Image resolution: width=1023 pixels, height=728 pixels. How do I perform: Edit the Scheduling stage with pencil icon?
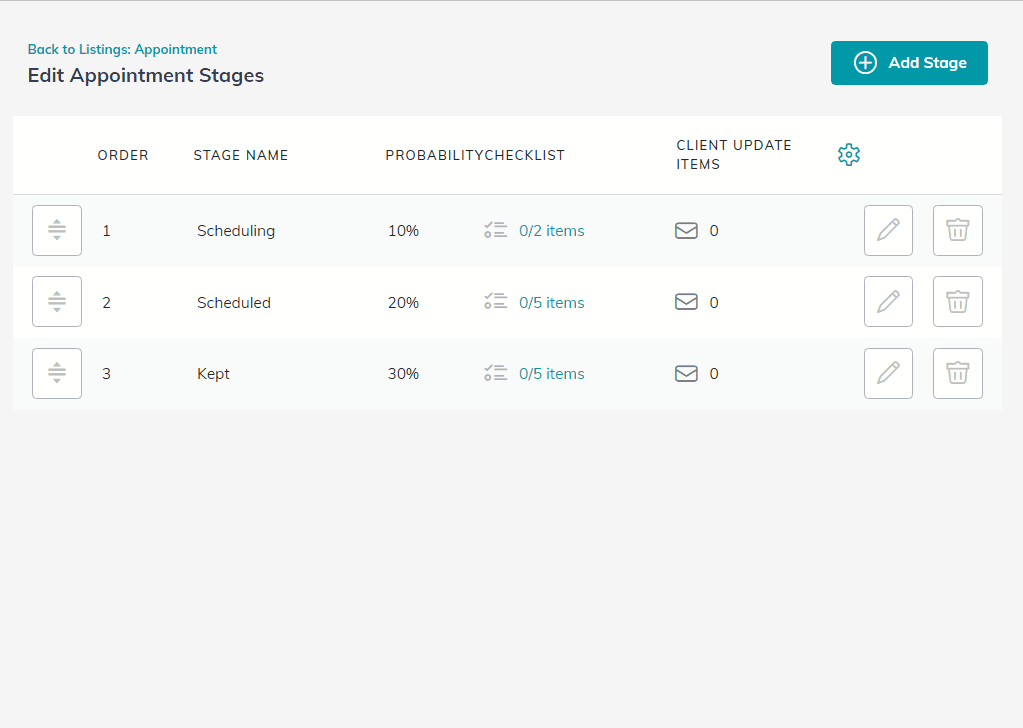click(888, 230)
